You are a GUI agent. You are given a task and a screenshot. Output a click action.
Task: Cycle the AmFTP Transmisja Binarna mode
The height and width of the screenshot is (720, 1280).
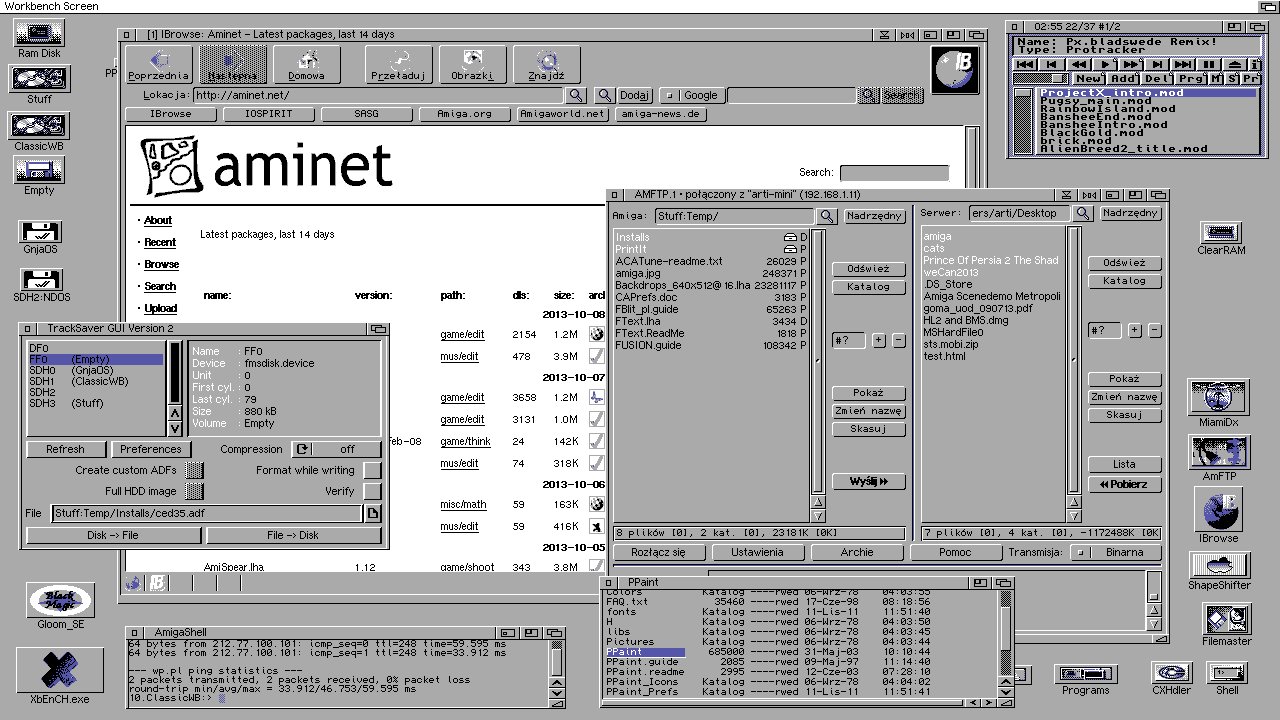[1116, 552]
